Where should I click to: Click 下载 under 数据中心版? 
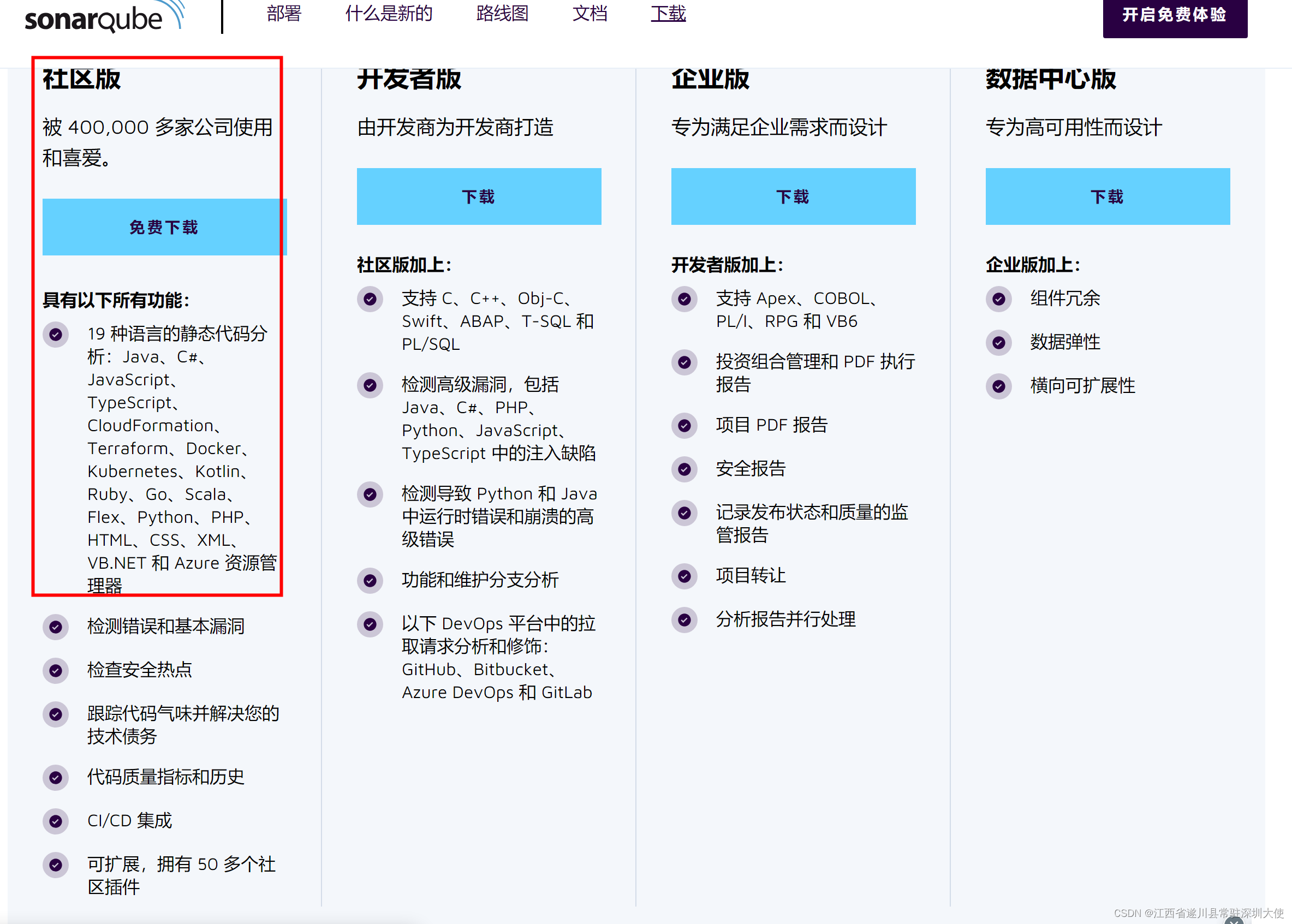coord(1107,196)
